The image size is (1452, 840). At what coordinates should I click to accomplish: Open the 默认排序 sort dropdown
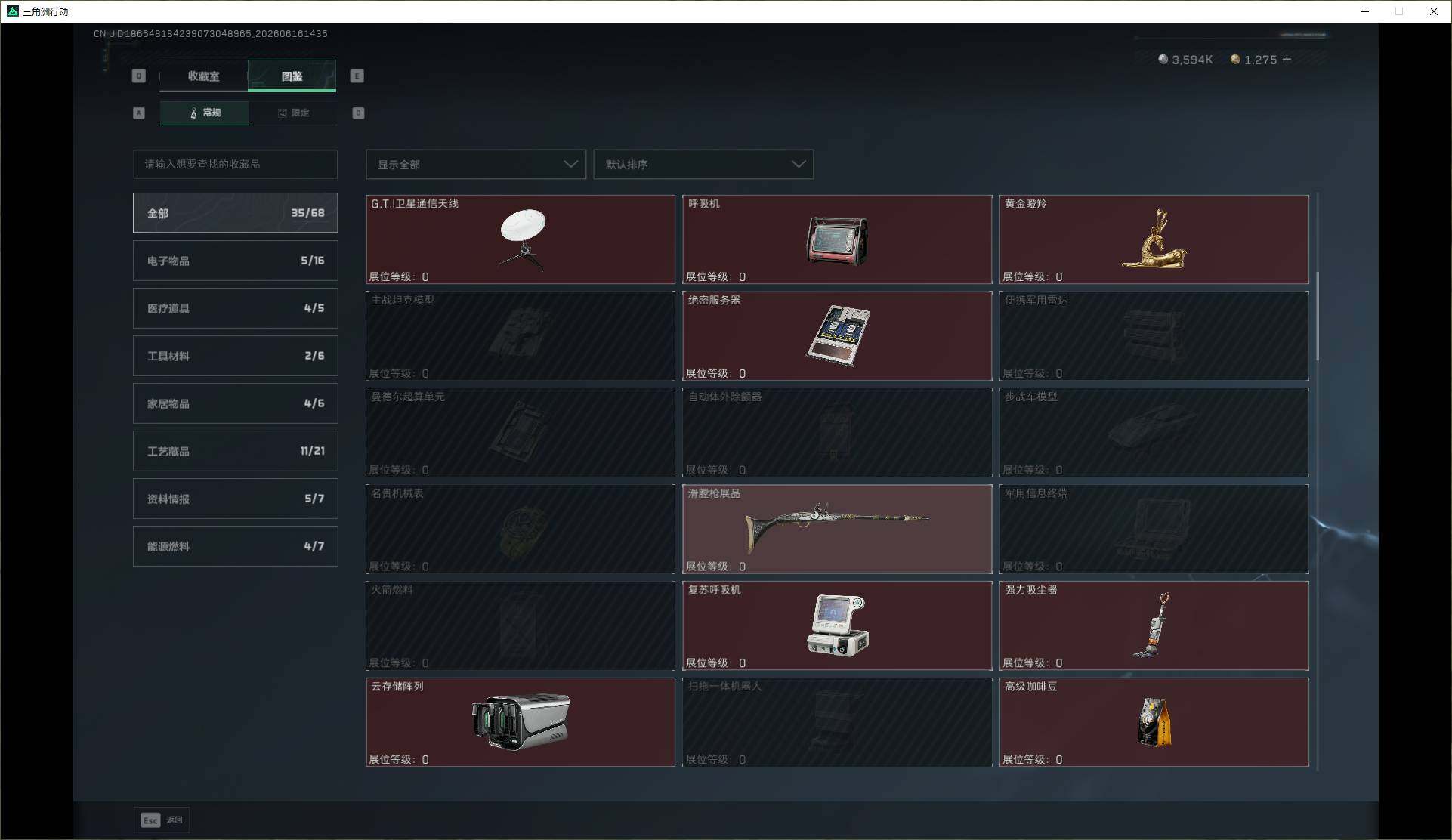coord(703,164)
